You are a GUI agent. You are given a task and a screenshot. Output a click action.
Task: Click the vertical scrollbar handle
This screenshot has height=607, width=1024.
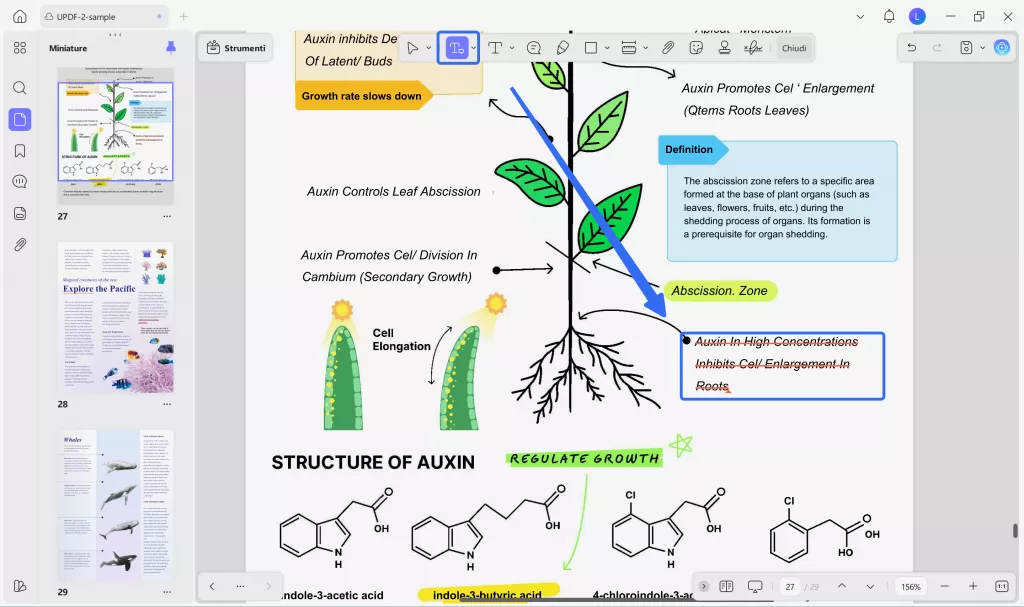pos(1015,531)
